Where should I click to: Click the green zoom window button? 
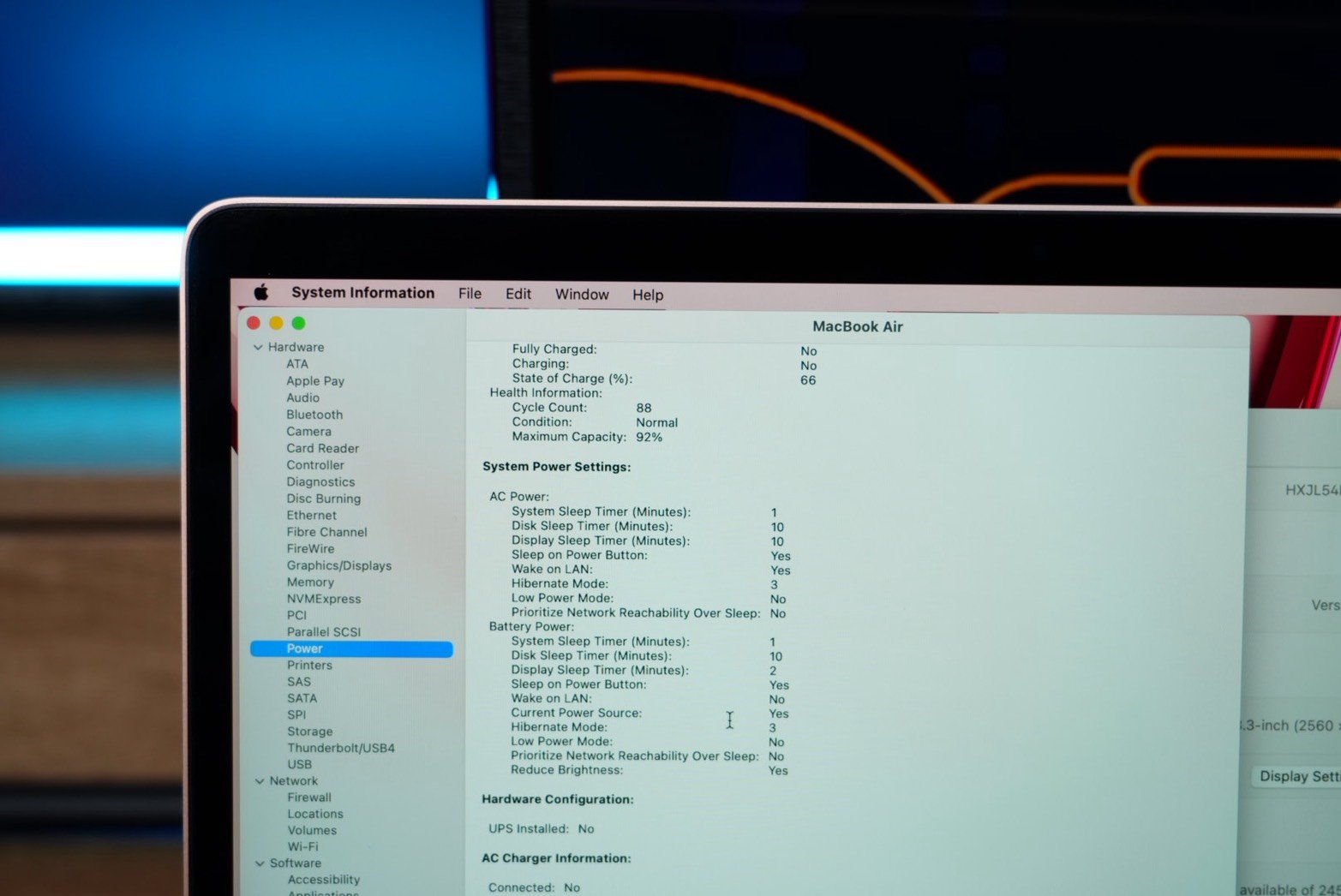(x=298, y=323)
